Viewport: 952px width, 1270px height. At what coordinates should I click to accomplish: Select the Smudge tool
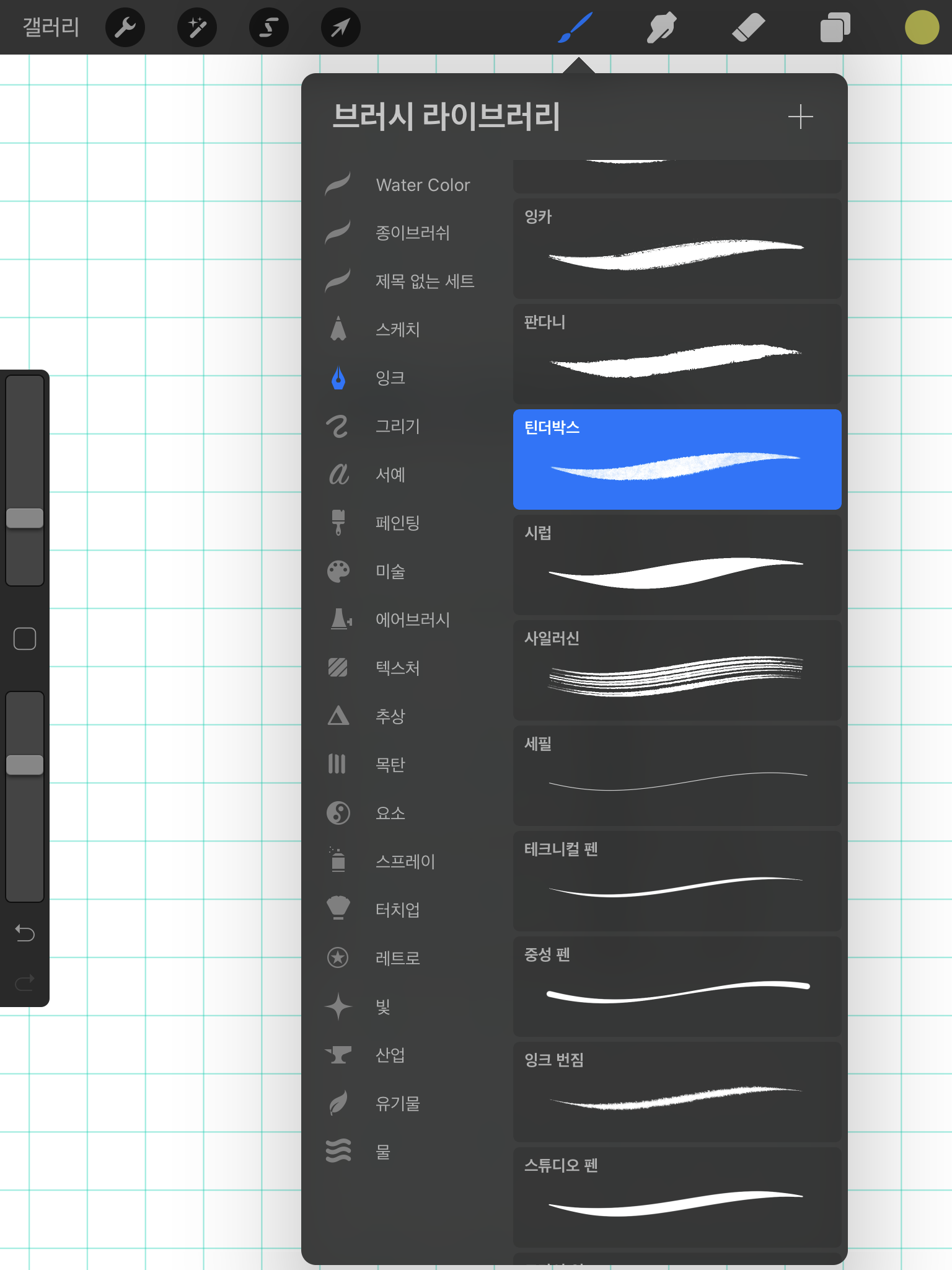661,27
